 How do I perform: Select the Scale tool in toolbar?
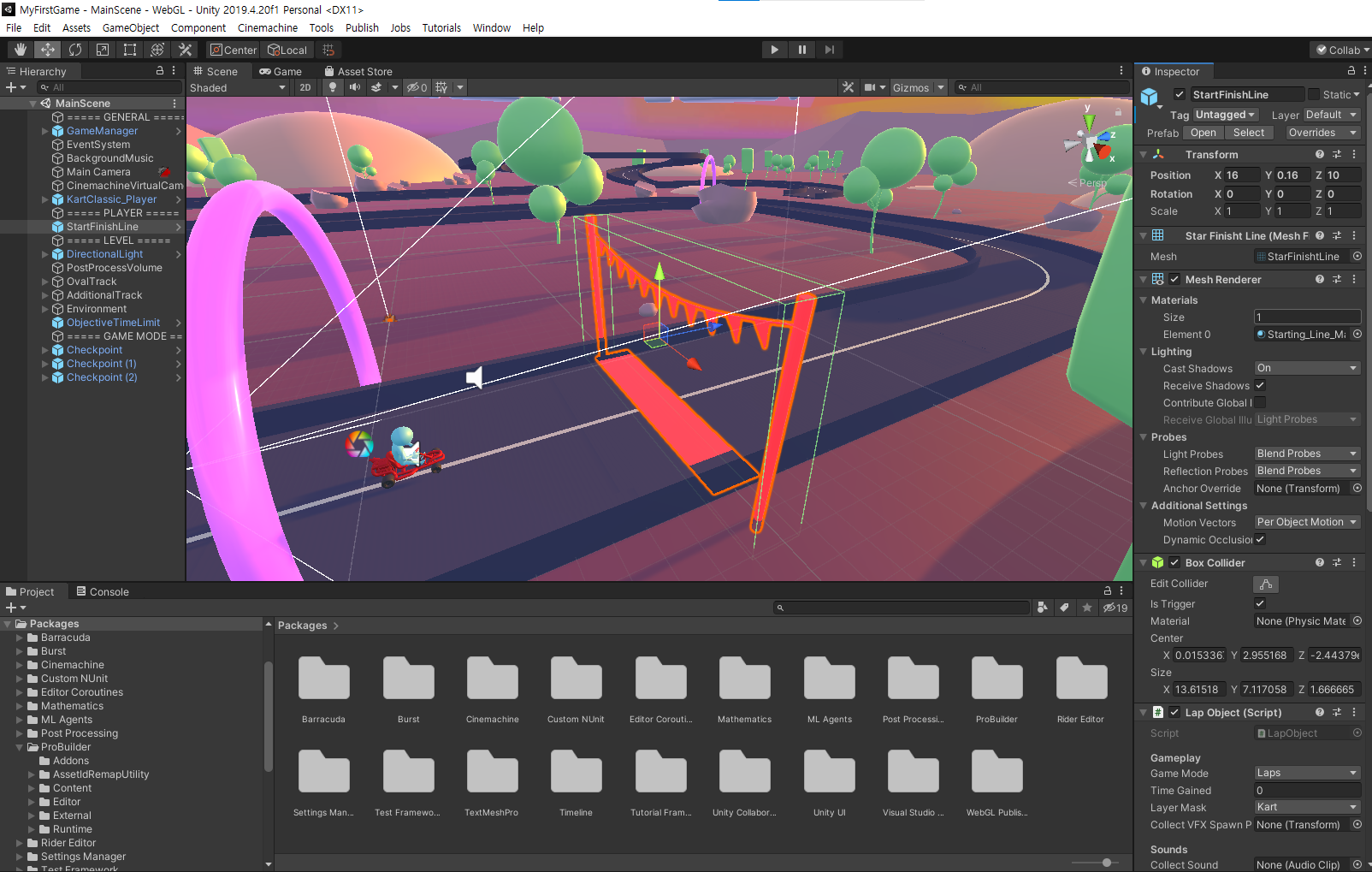point(103,50)
